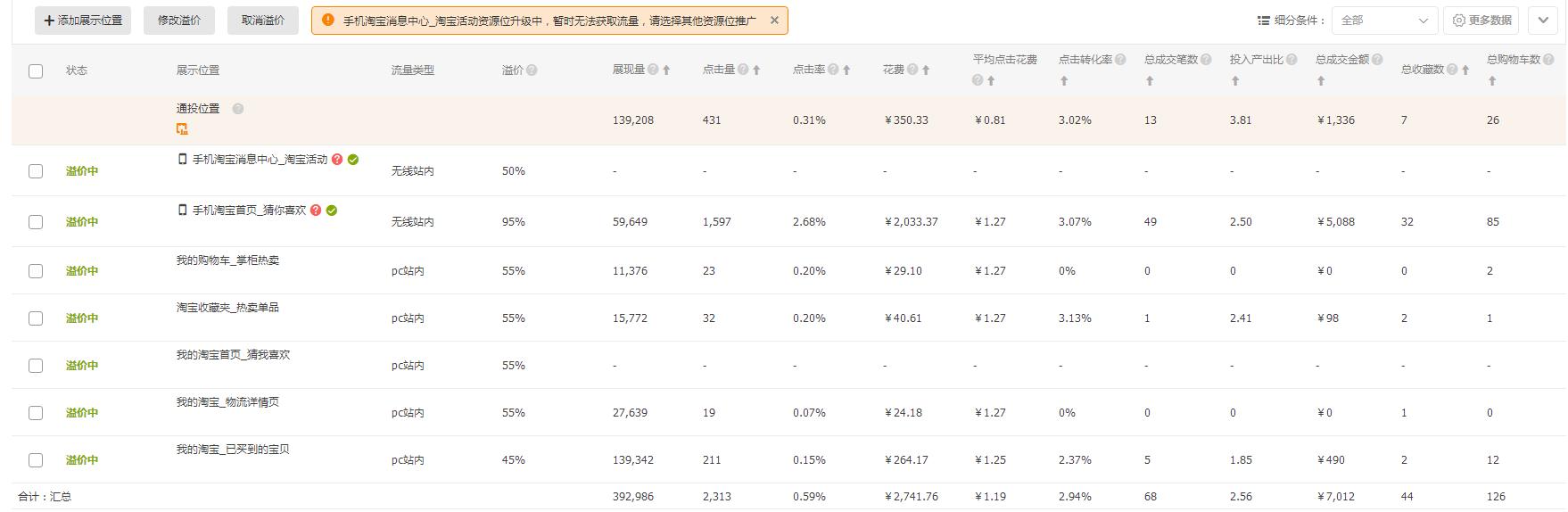Click phone icon before 手机淘宝消息中心_淘宝活动
1568x512 pixels.
[x=183, y=160]
